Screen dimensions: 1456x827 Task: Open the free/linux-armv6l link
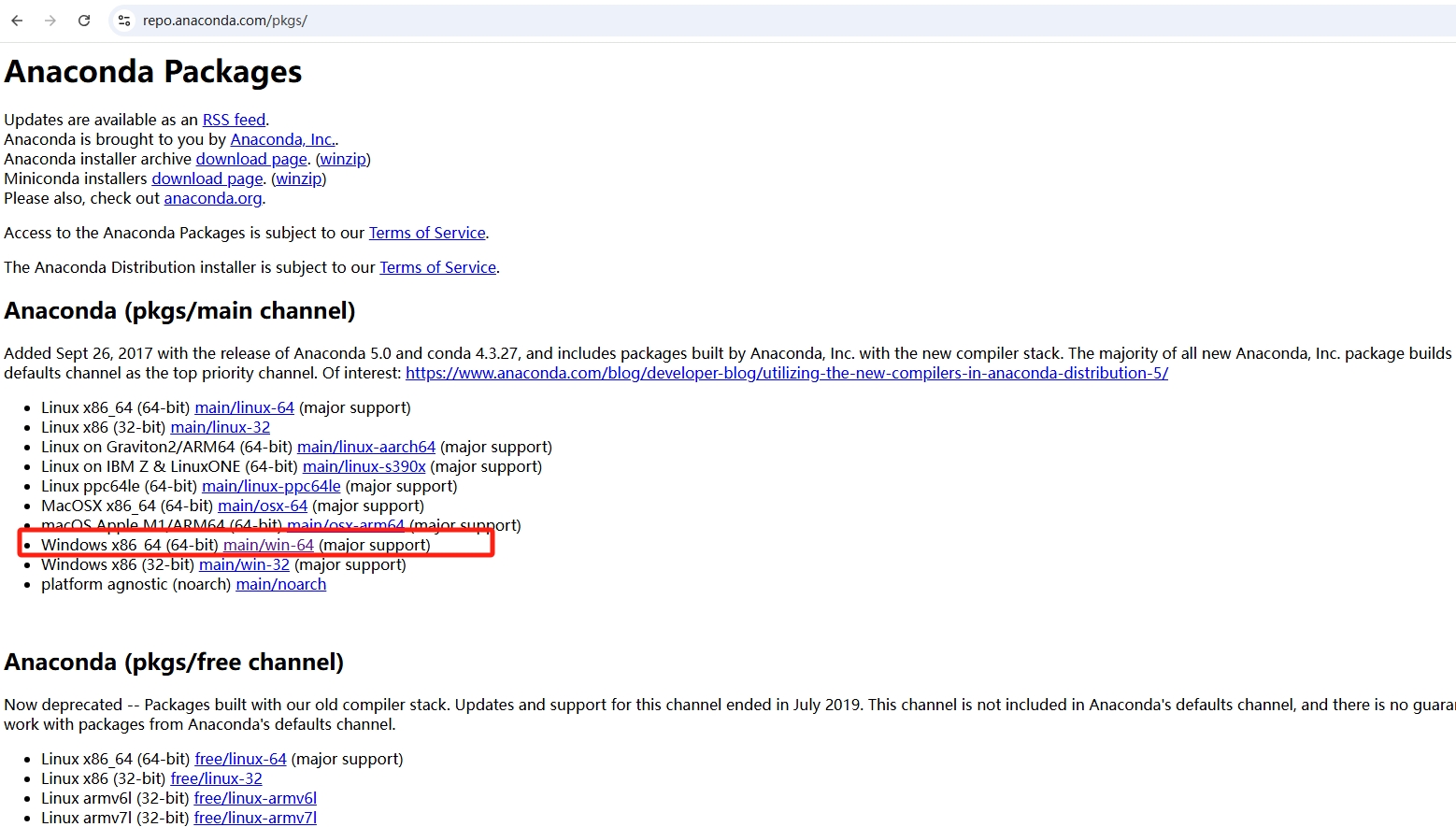coord(255,798)
